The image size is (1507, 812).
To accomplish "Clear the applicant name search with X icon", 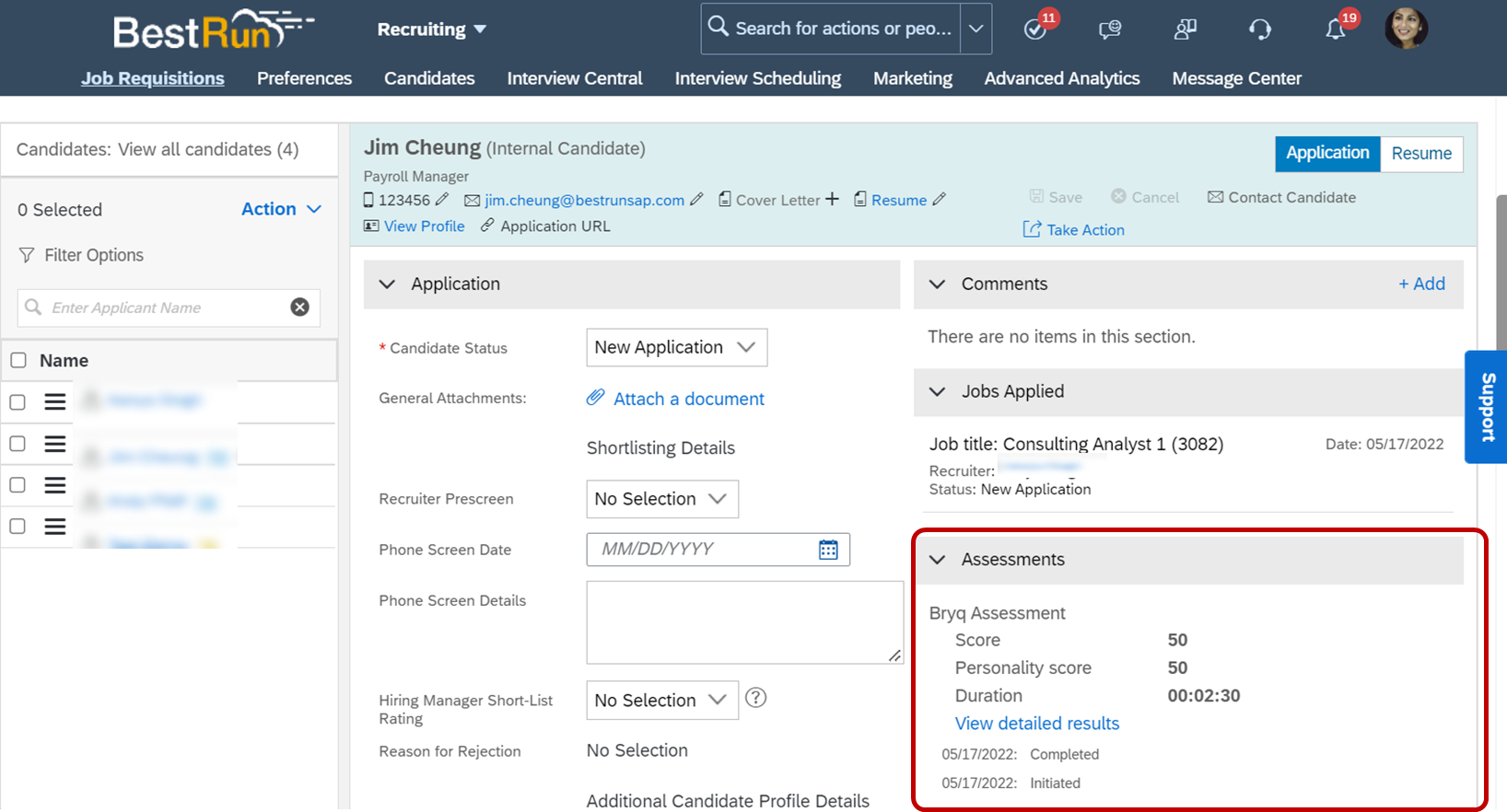I will pos(299,307).
